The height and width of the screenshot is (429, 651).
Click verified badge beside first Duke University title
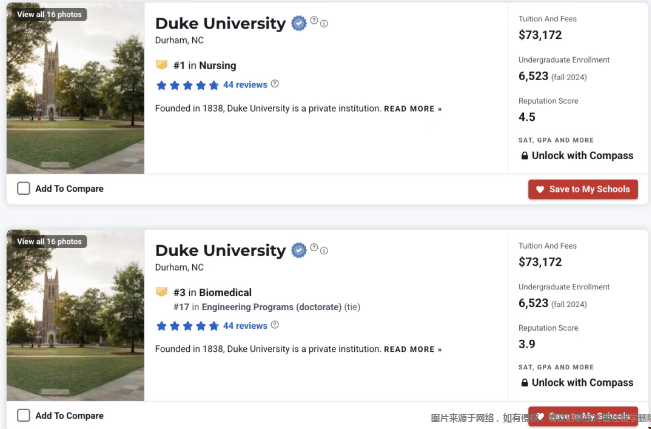click(299, 23)
